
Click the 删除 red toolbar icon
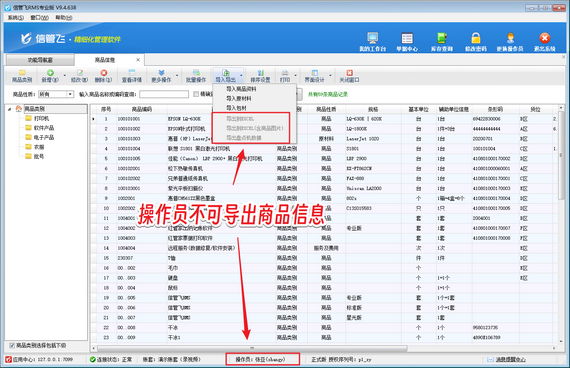tap(104, 76)
